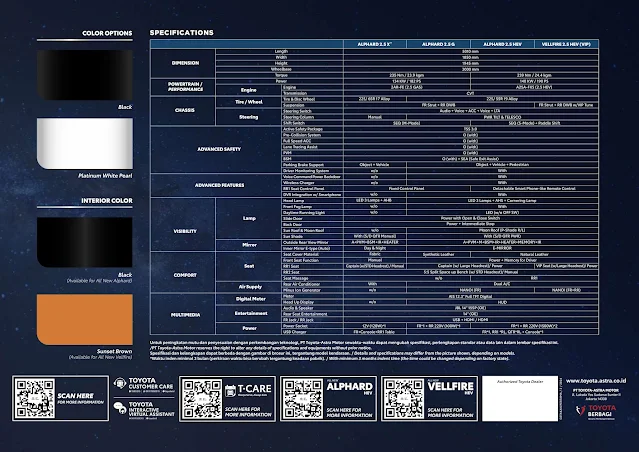
Task: Click the MULTIMEDIA category cell
Action: pos(183,315)
